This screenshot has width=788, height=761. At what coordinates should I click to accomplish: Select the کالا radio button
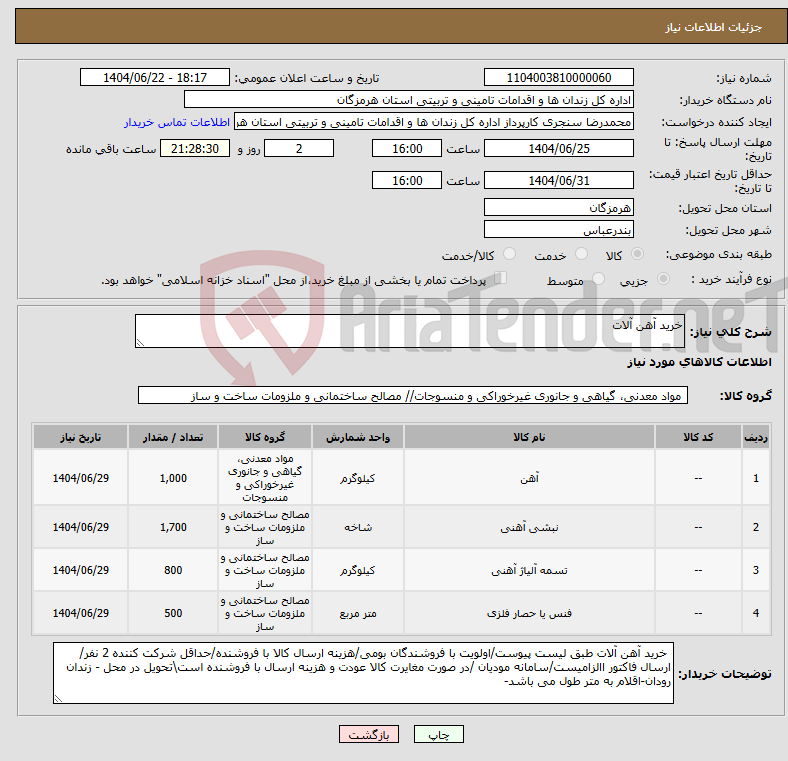pyautogui.click(x=637, y=254)
